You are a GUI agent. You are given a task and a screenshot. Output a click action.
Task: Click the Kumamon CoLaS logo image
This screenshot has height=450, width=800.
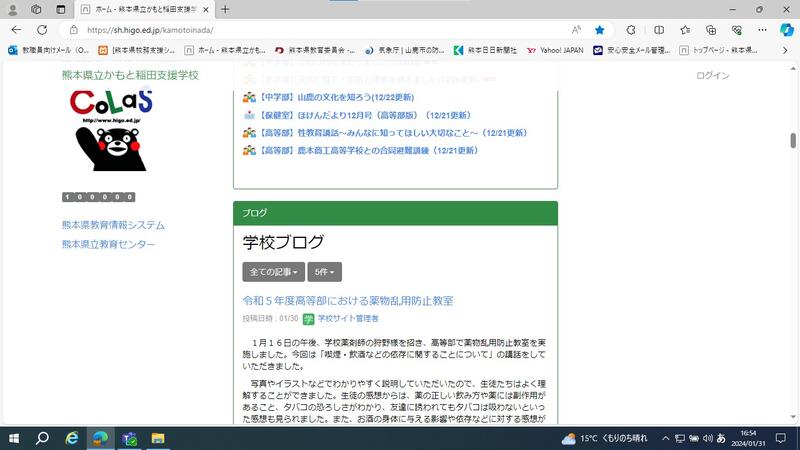pyautogui.click(x=113, y=130)
